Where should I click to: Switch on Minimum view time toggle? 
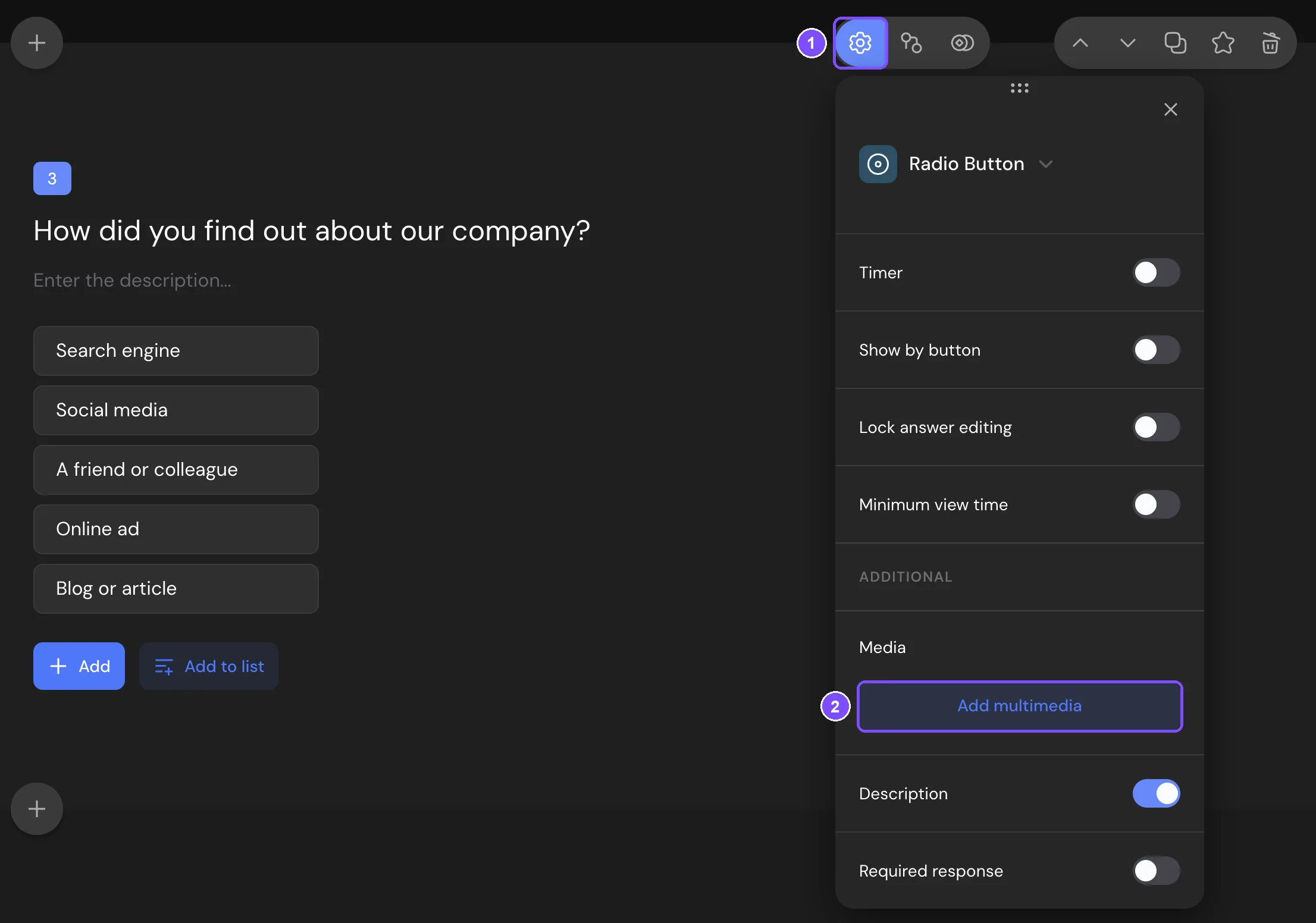(x=1156, y=504)
